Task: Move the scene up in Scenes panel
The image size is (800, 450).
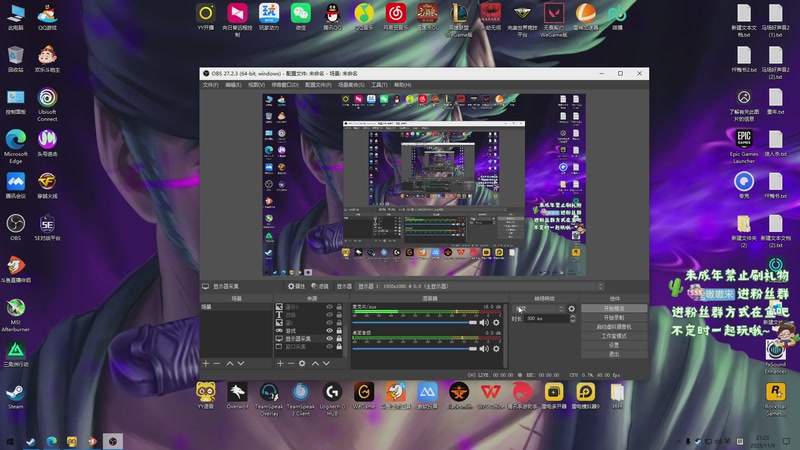Action: (x=230, y=363)
